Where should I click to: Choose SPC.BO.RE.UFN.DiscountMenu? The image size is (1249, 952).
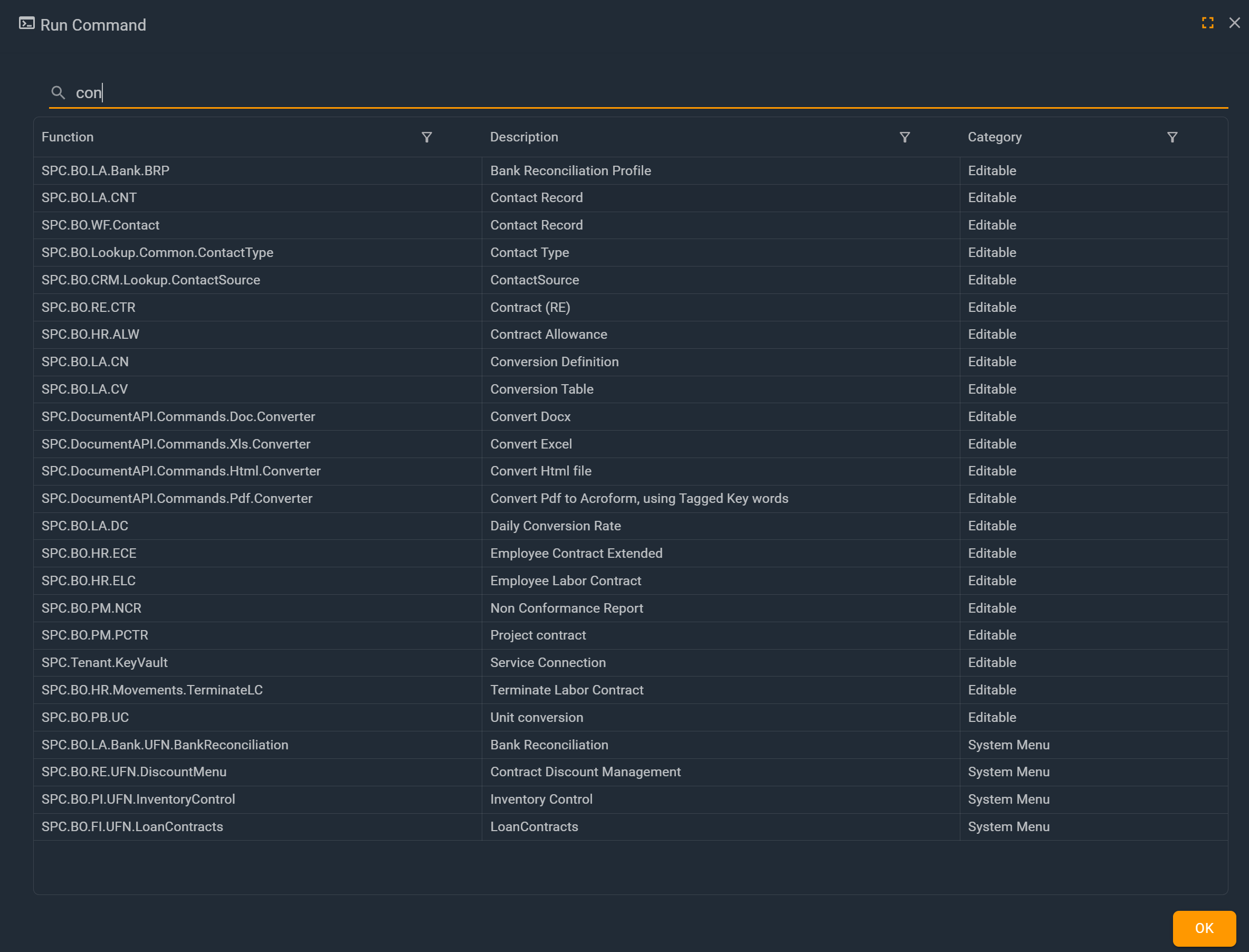click(x=134, y=772)
